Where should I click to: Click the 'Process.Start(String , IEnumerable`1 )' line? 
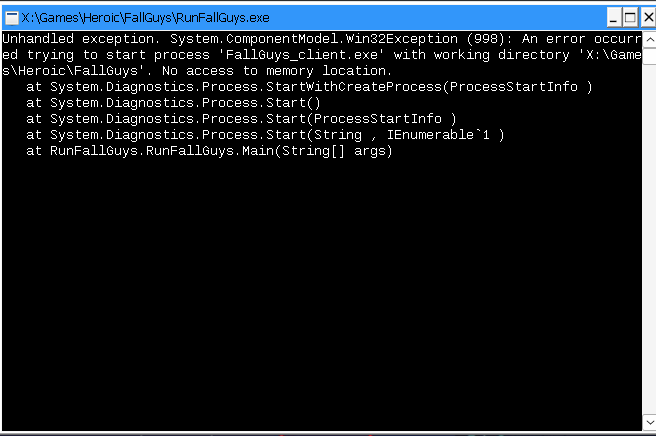coord(264,134)
